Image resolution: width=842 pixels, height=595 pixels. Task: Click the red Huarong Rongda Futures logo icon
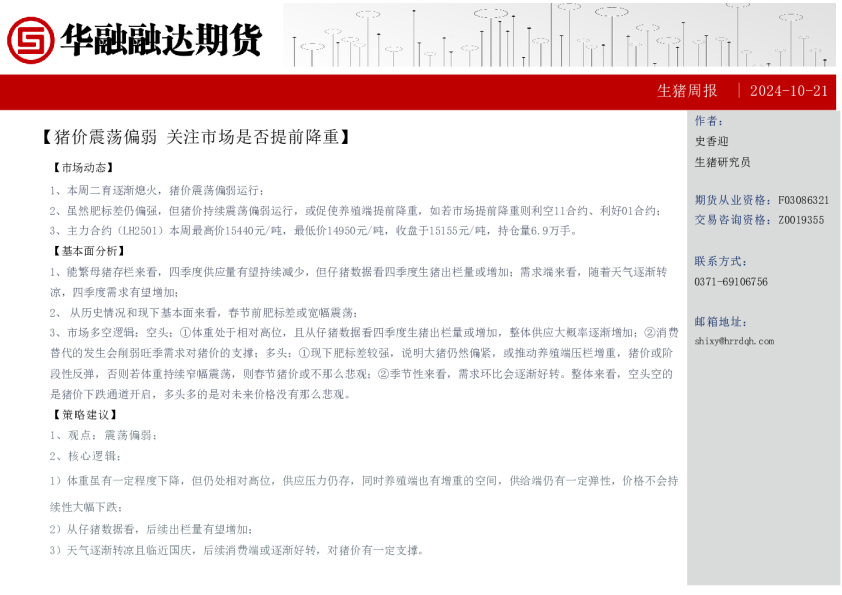pyautogui.click(x=31, y=39)
